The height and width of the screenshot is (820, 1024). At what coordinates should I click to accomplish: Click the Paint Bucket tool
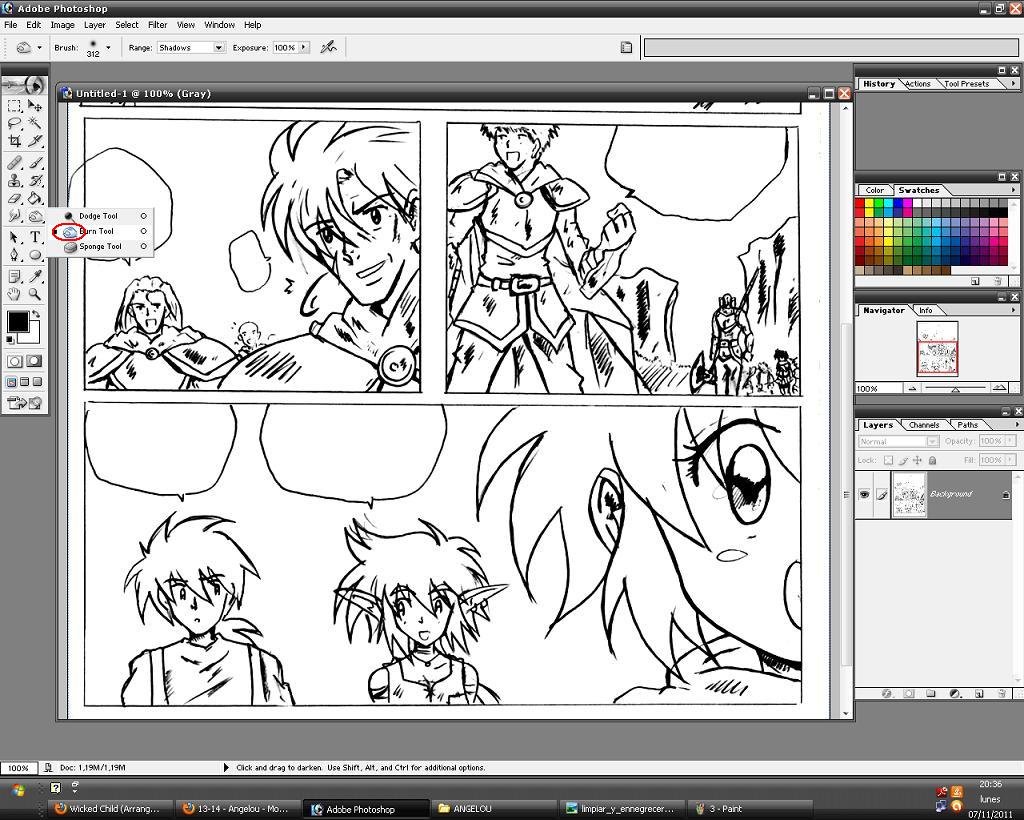point(35,199)
